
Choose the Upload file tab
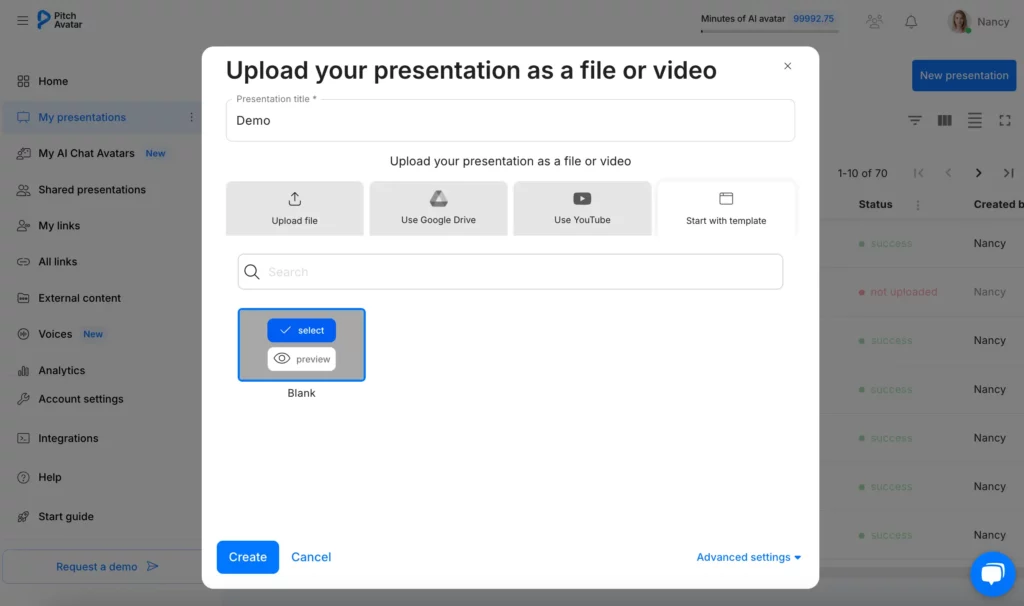point(294,208)
